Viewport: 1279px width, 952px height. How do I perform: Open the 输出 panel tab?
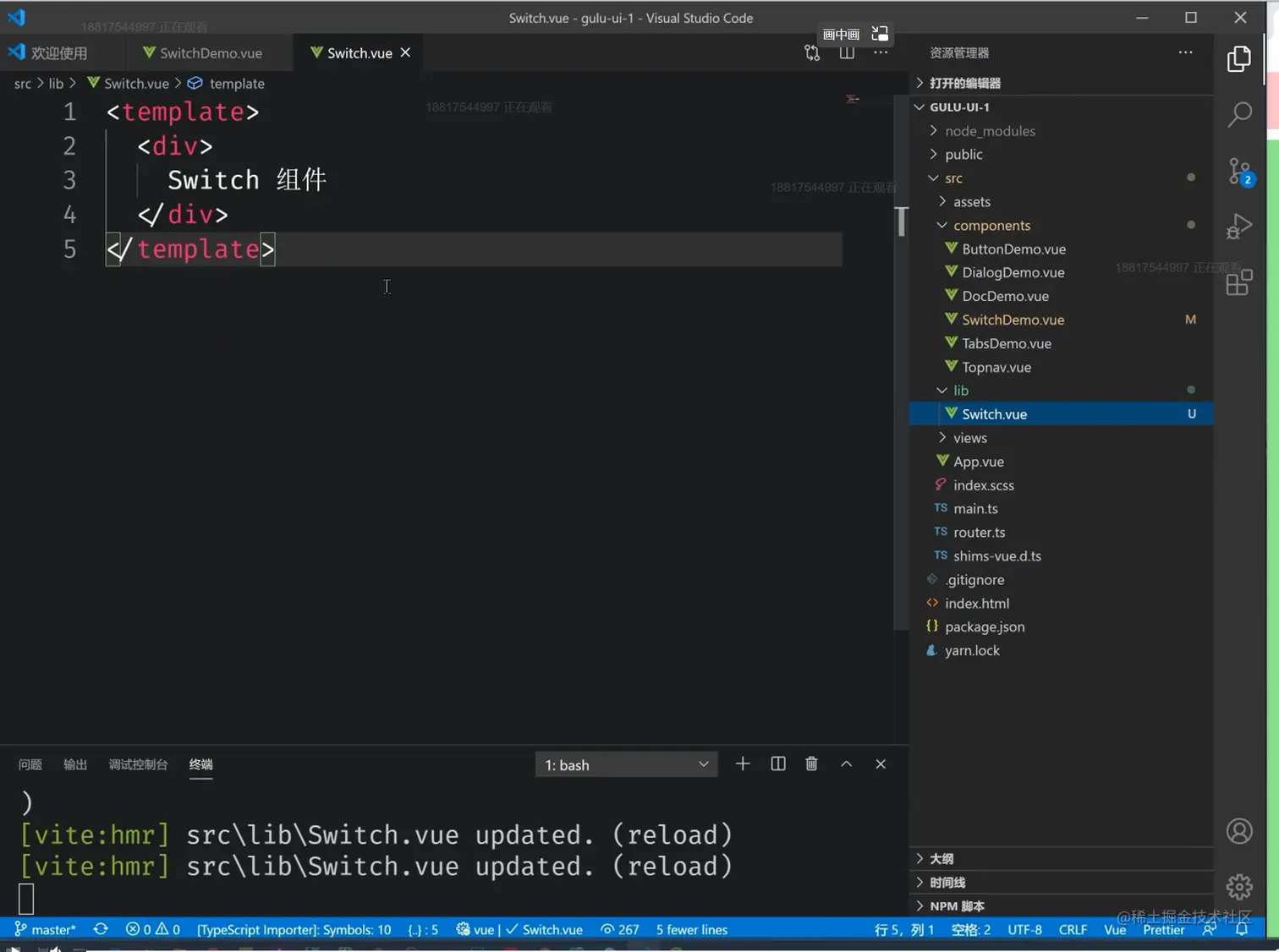pyautogui.click(x=75, y=764)
